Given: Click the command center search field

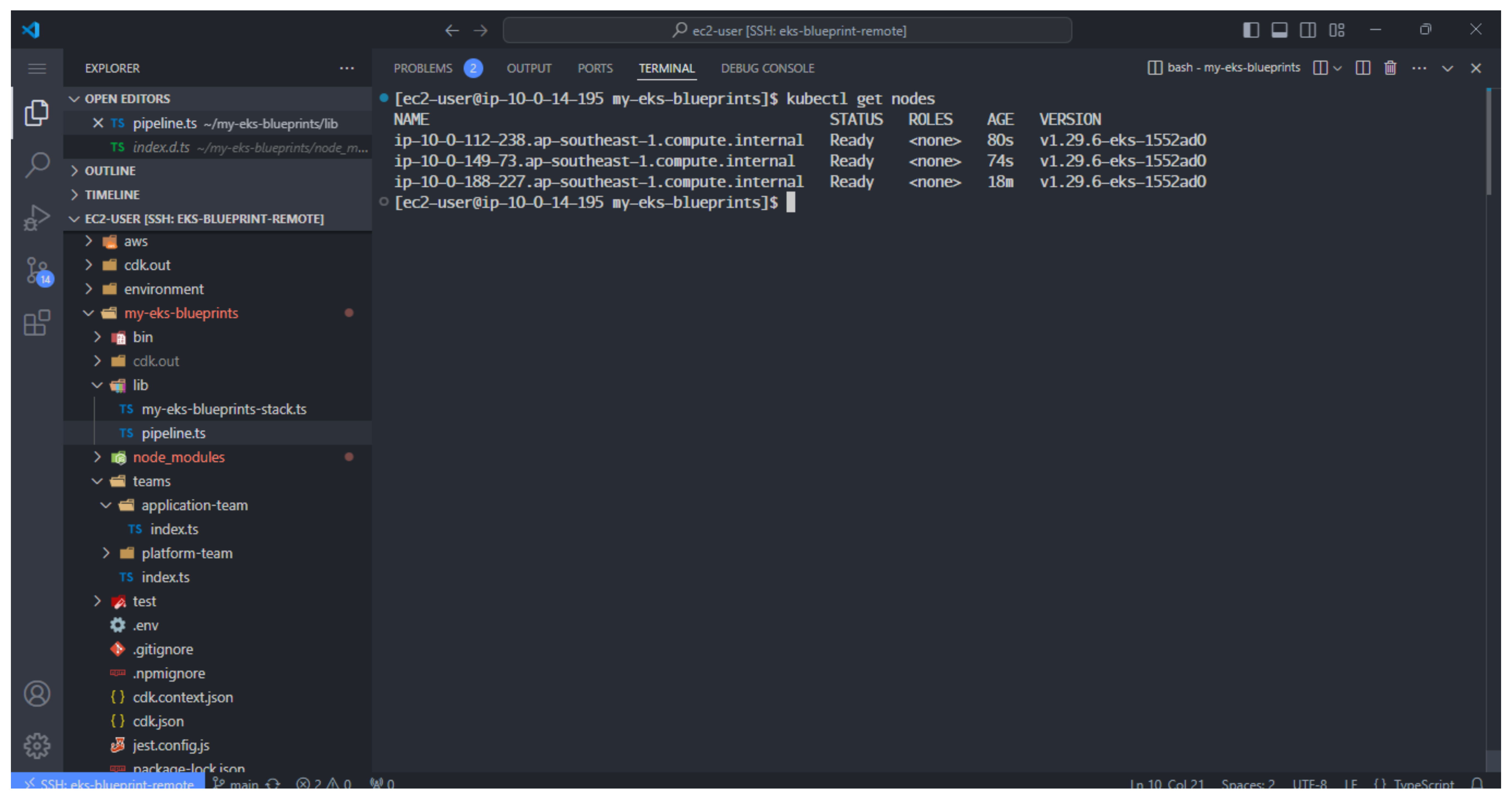Looking at the screenshot, I should tap(787, 30).
